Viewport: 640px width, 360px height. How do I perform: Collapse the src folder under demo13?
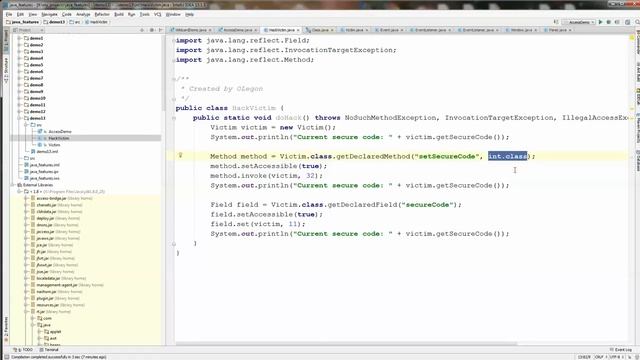(26, 125)
